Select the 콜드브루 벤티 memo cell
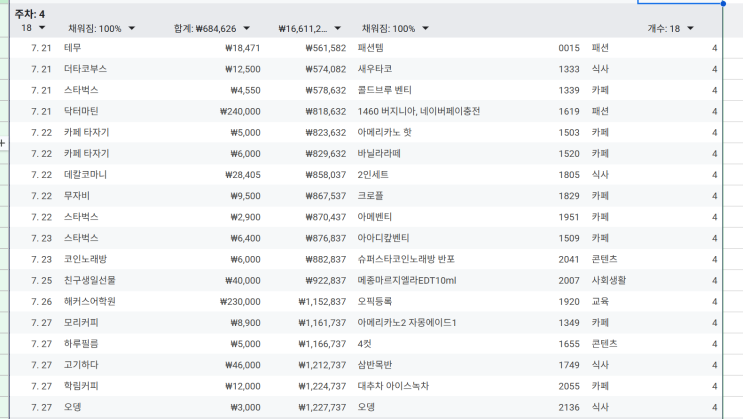Screen dimensions: 743x419 [384, 90]
